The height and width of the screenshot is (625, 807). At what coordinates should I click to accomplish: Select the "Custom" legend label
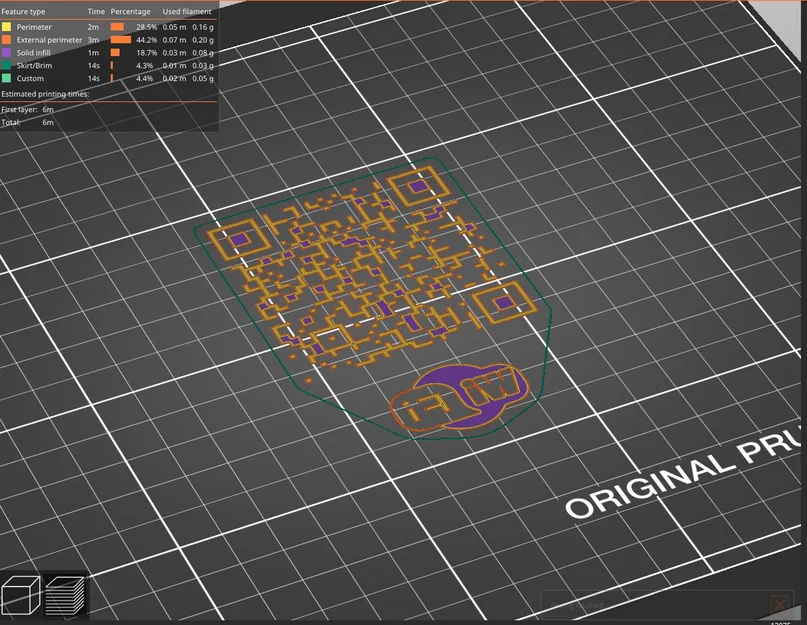click(x=30, y=78)
